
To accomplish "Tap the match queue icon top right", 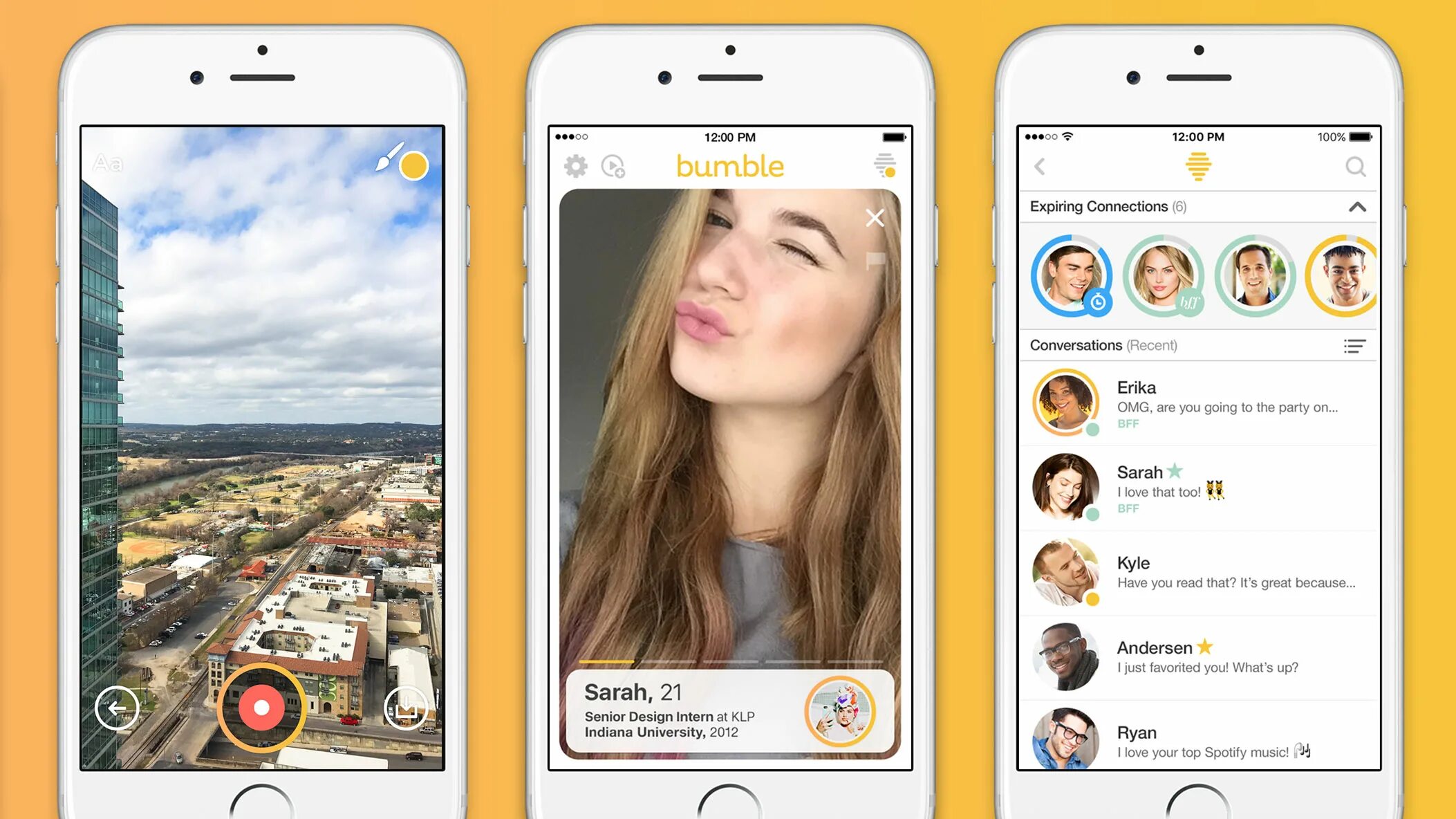I will (884, 167).
